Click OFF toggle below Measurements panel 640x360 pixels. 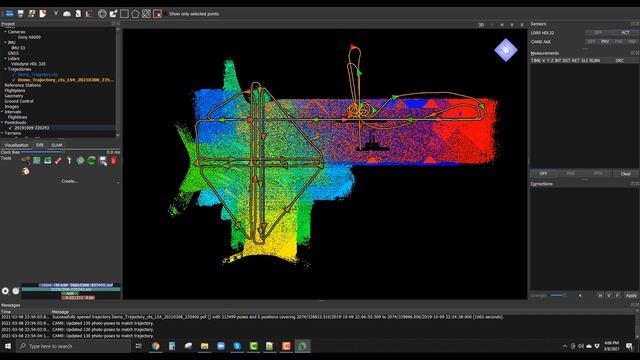[543, 173]
